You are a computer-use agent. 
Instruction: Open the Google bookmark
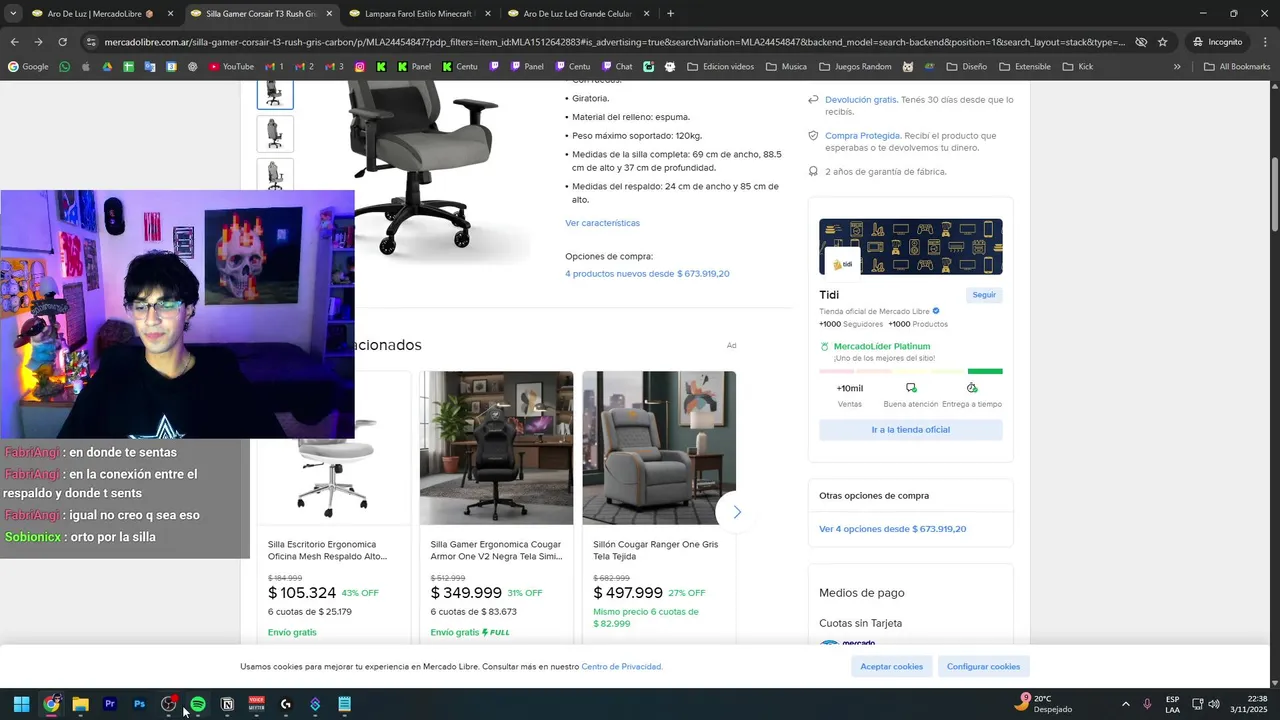click(x=28, y=67)
